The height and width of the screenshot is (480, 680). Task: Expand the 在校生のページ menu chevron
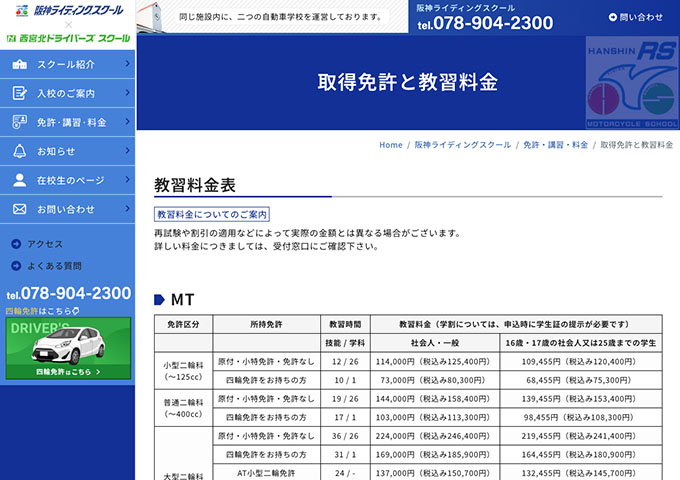point(128,180)
